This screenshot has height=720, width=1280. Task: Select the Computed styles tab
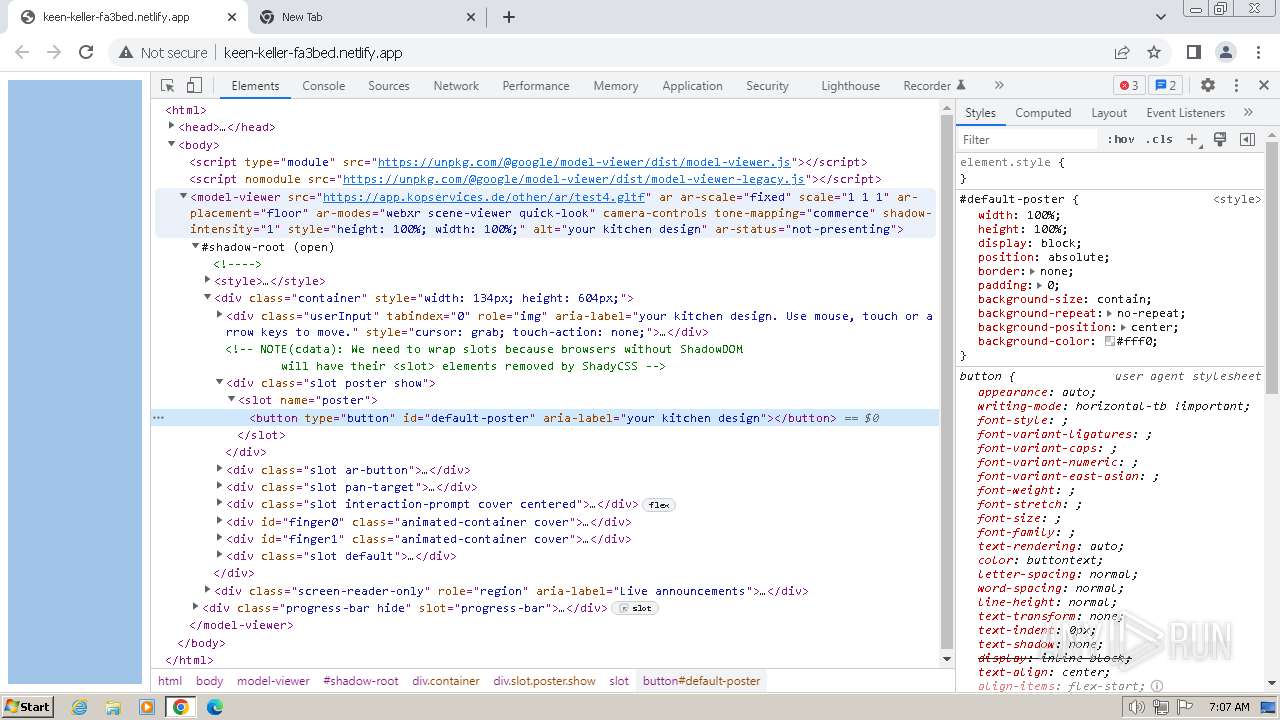(1043, 113)
